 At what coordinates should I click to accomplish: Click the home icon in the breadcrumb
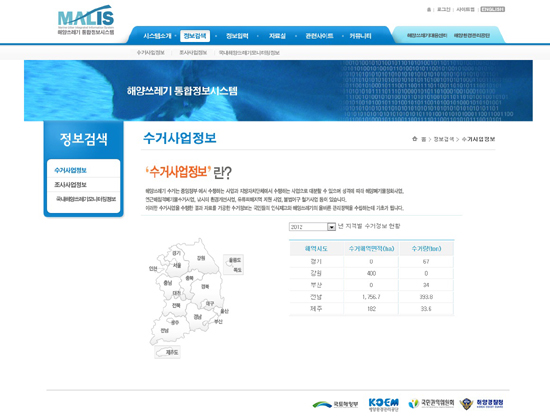pos(415,139)
